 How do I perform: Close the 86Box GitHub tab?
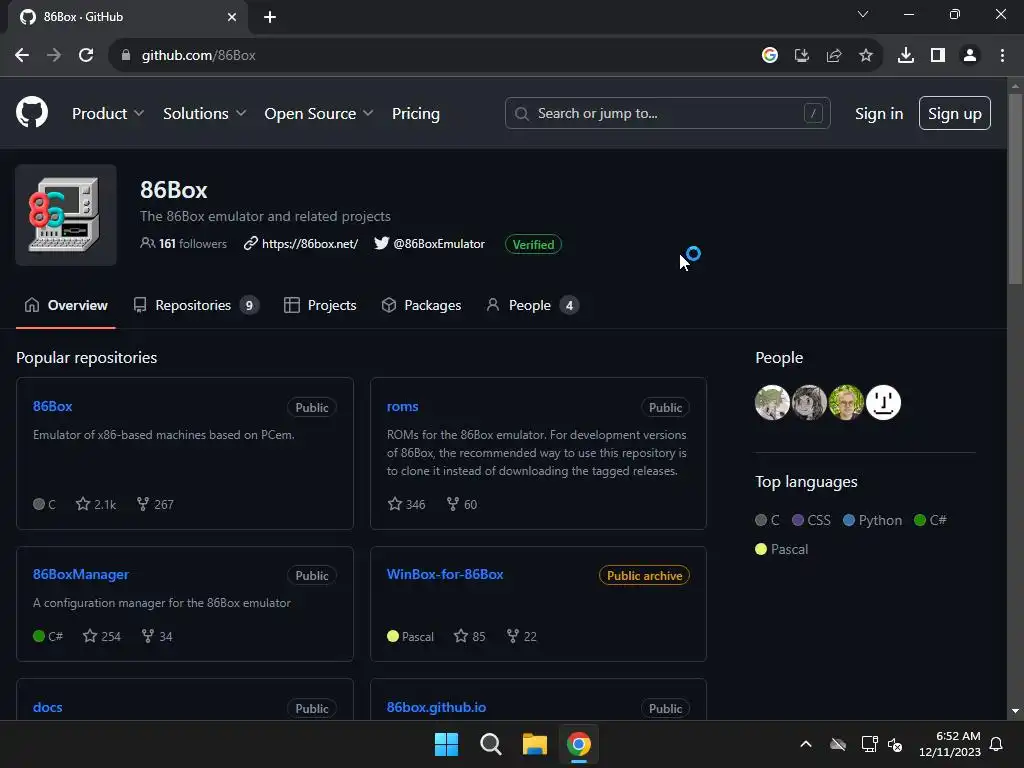point(232,17)
